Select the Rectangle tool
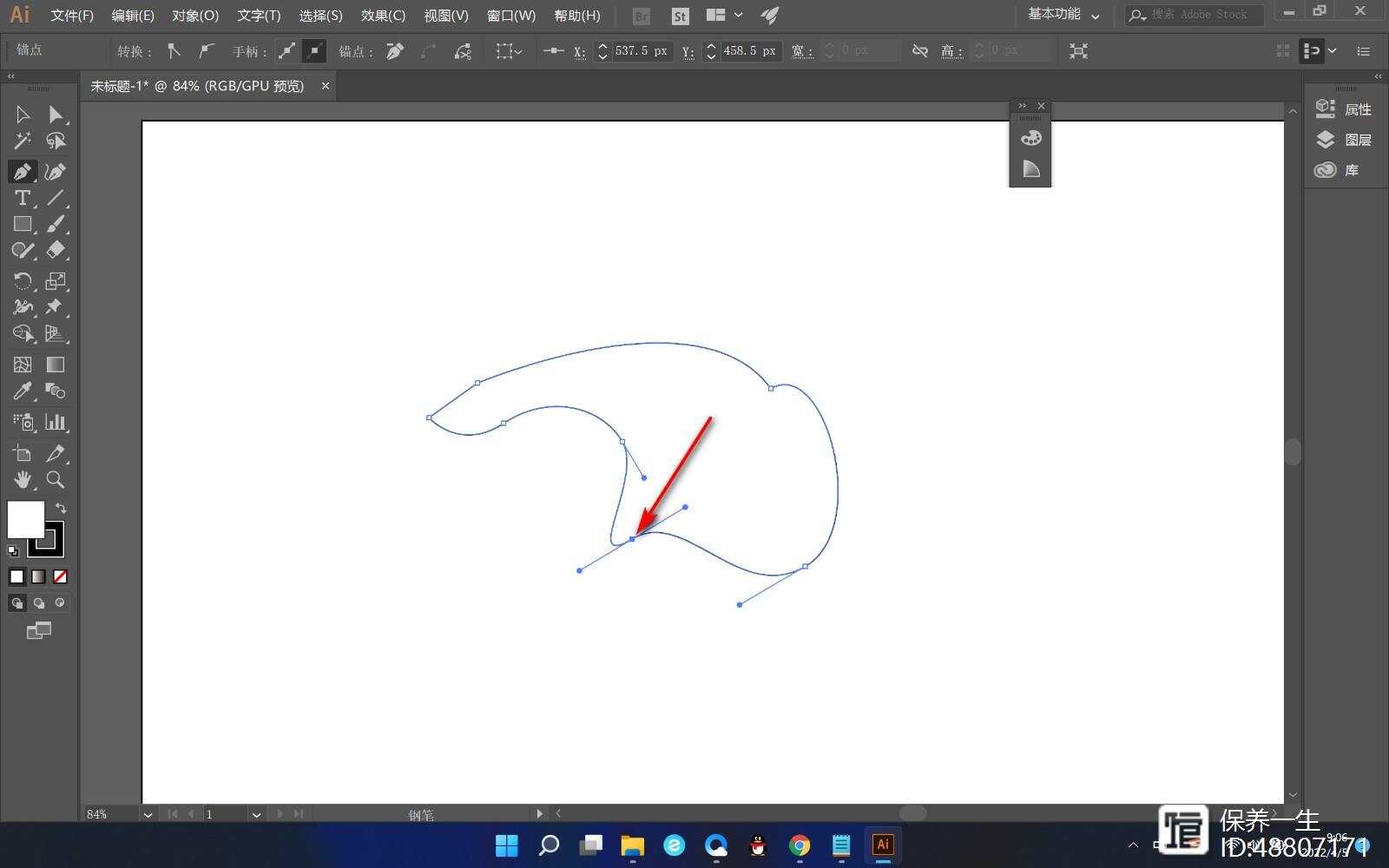 (x=23, y=224)
